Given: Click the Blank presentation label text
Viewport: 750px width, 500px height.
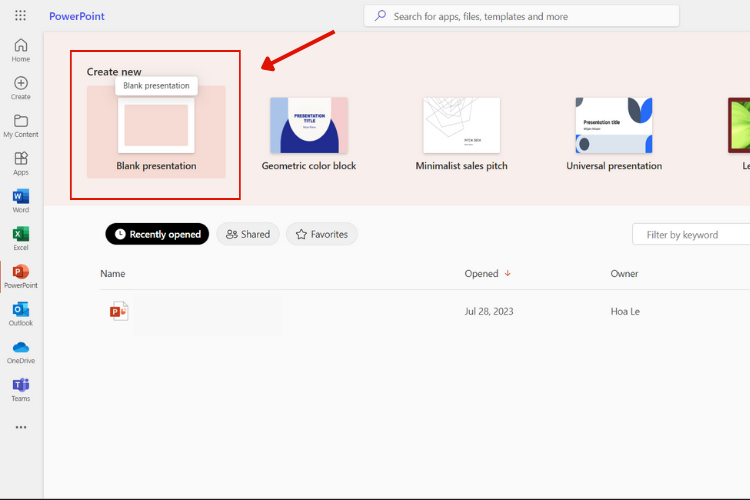Looking at the screenshot, I should 156,166.
